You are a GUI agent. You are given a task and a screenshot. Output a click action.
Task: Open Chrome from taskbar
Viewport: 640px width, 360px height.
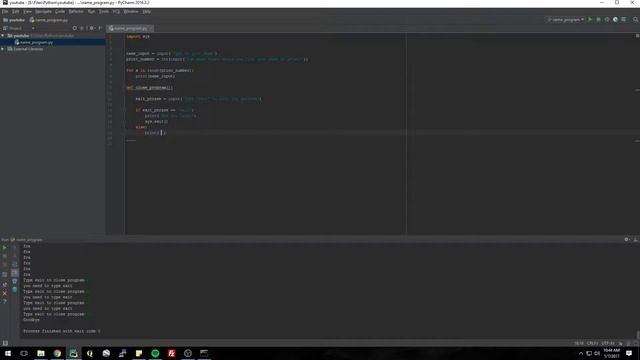tap(57, 353)
